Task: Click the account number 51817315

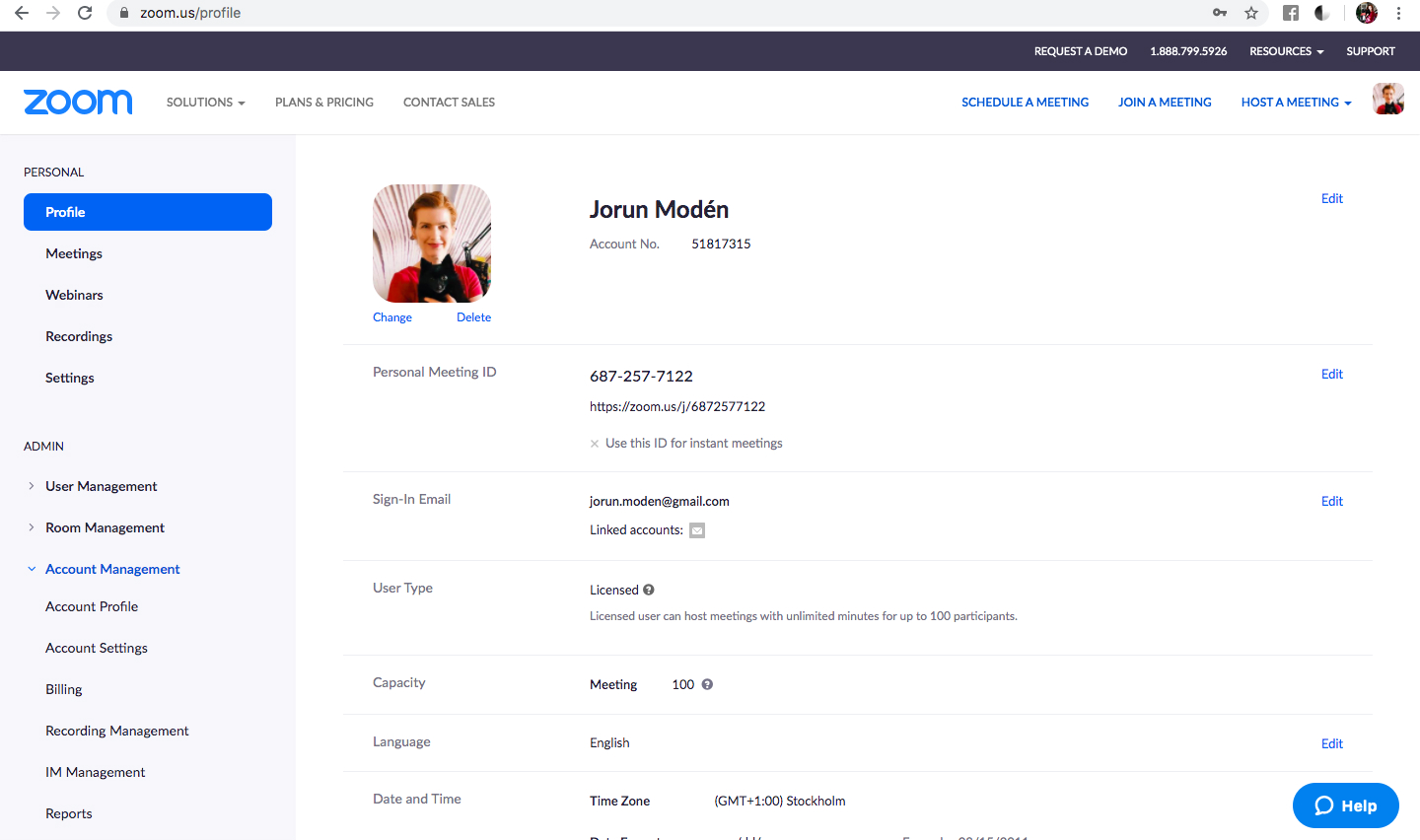Action: (x=721, y=244)
